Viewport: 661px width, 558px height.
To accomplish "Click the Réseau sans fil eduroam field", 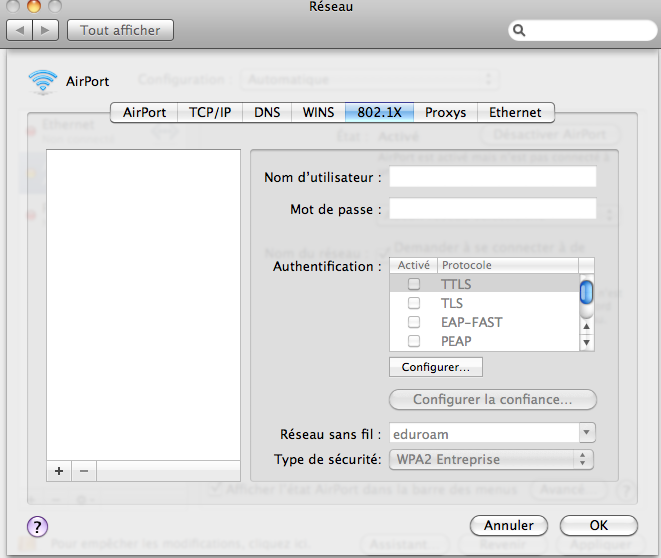I will pos(485,434).
